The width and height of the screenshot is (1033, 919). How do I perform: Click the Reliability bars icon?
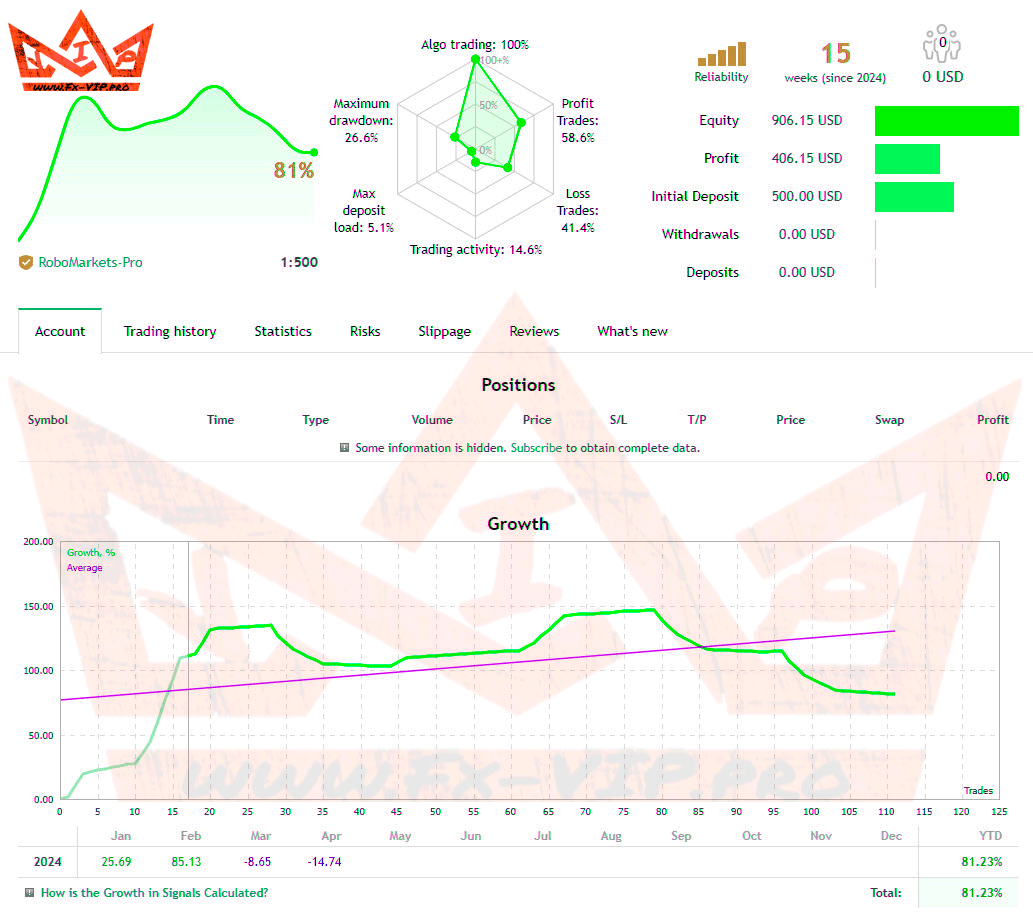click(x=721, y=54)
